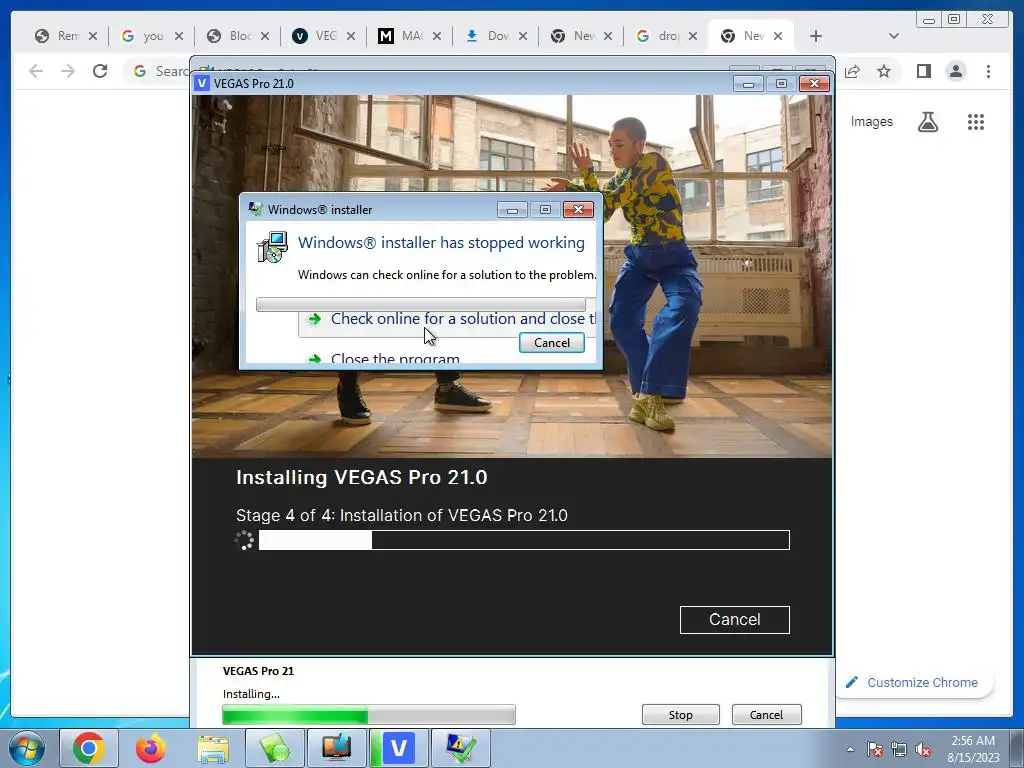
Task: Go back in Chrome
Action: pyautogui.click(x=36, y=71)
